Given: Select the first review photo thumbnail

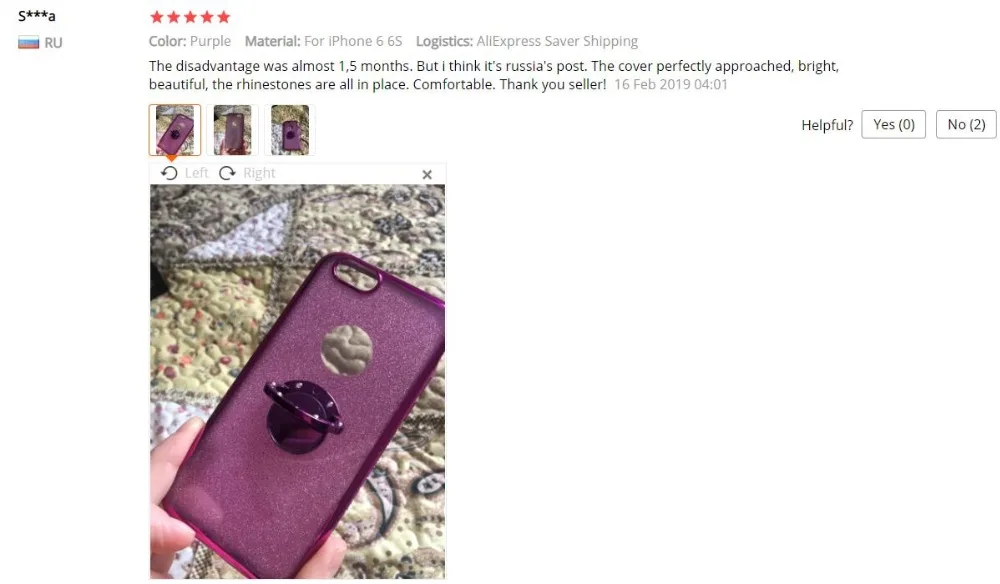Looking at the screenshot, I should pos(175,130).
